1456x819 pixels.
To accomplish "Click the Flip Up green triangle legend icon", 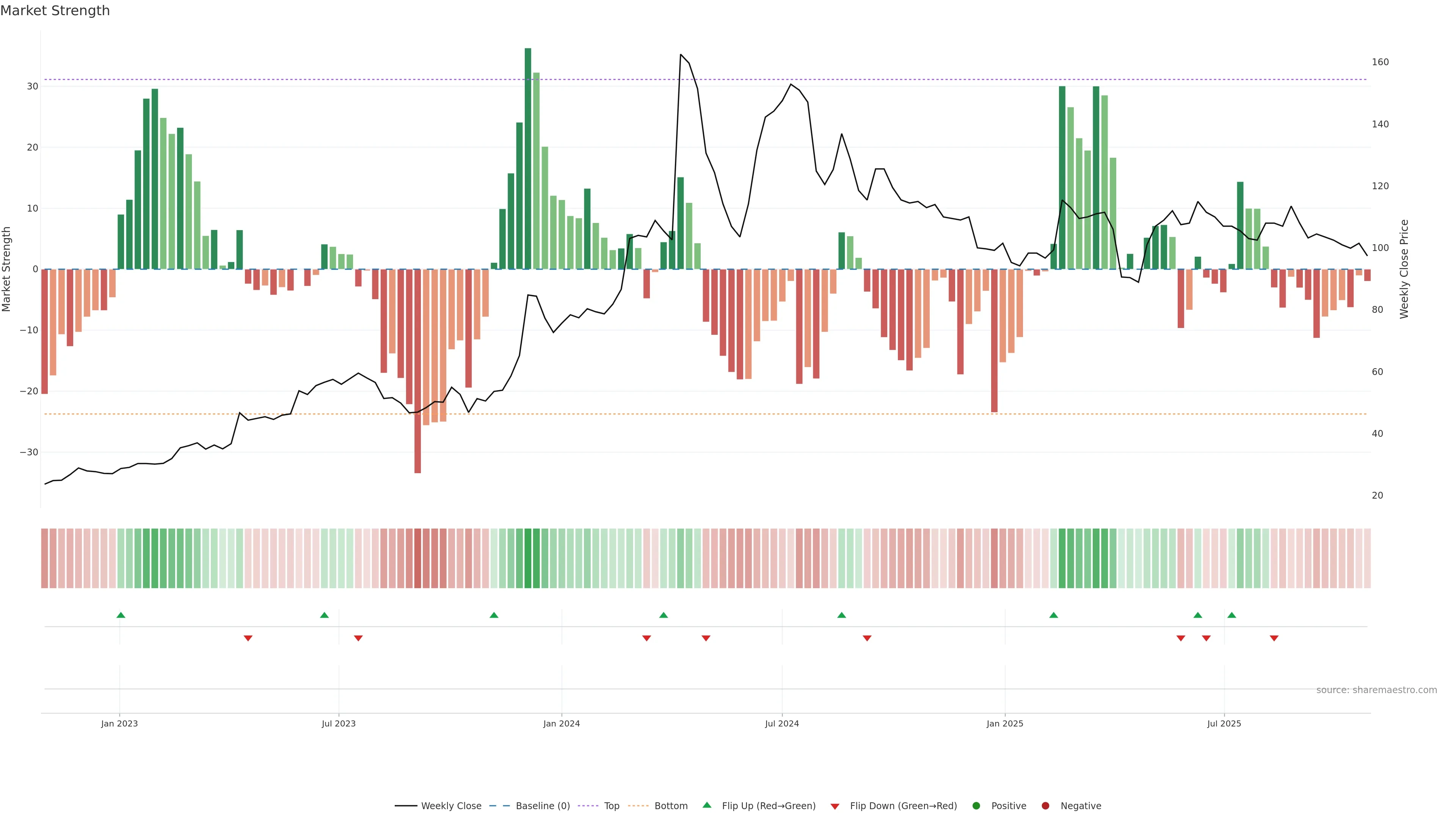I will click(x=706, y=805).
